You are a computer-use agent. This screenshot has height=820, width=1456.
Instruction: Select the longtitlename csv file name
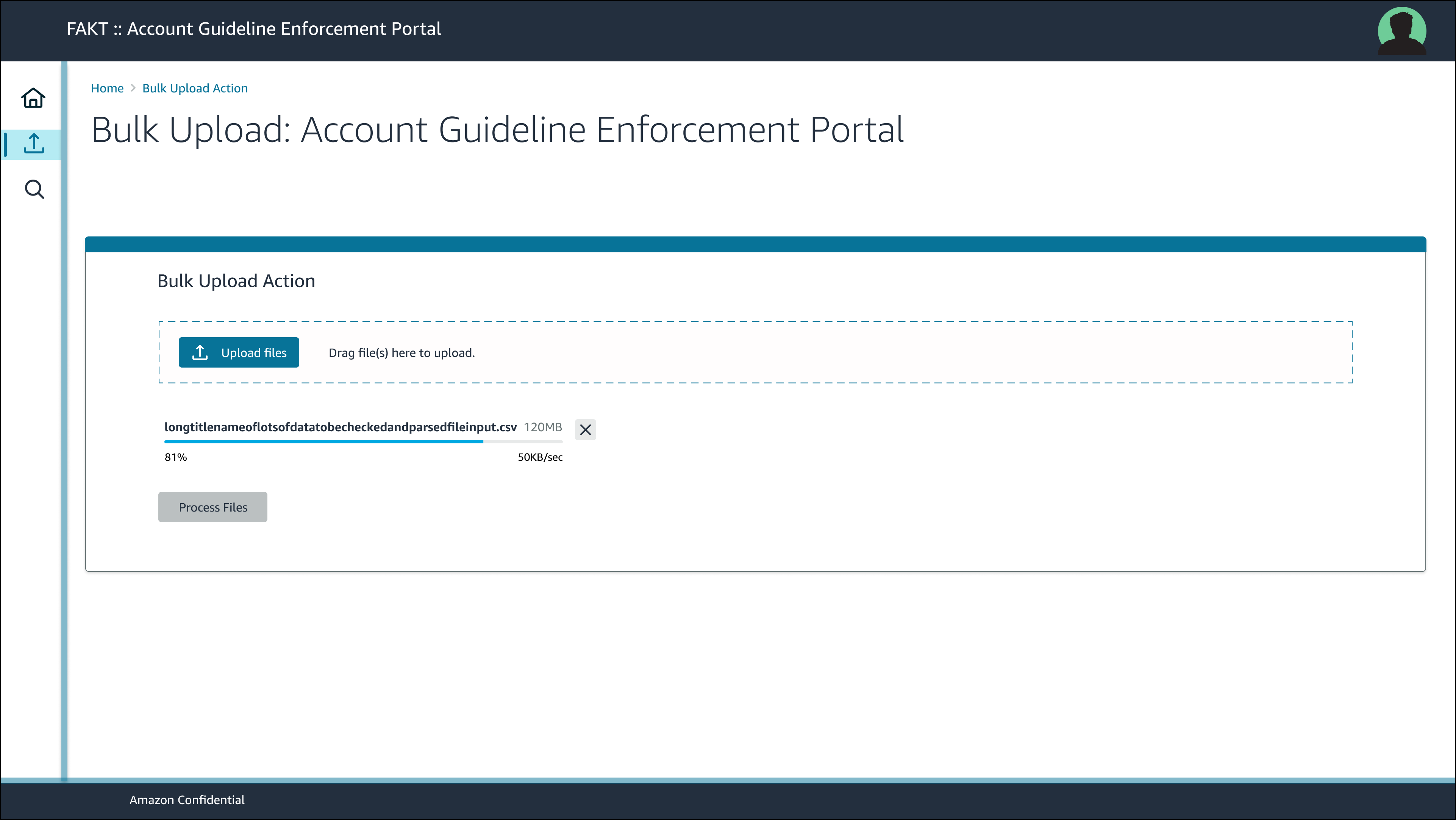click(340, 427)
